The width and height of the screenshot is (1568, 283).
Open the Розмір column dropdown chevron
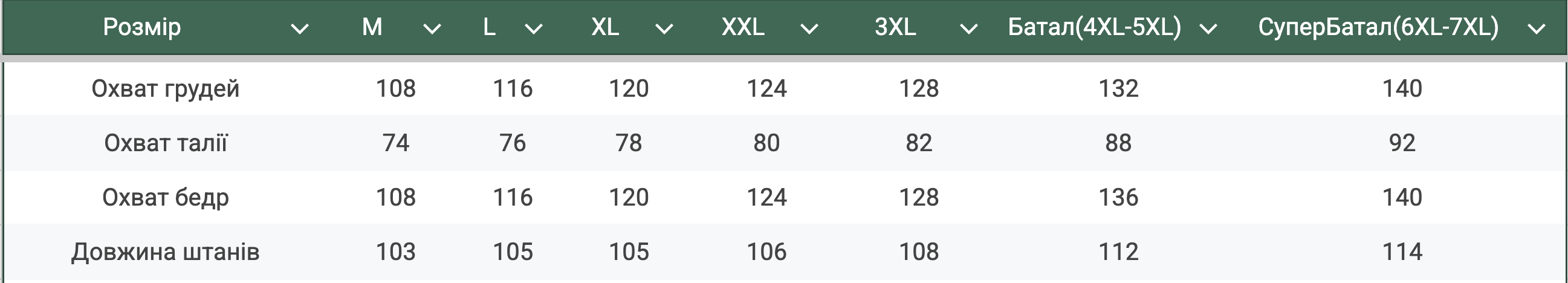299,28
